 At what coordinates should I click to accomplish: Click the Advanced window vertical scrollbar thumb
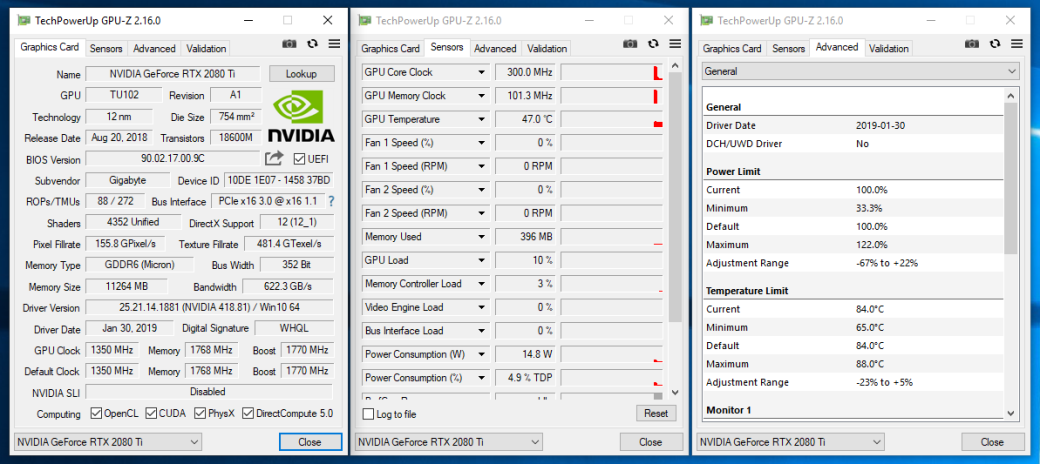pos(1011,179)
